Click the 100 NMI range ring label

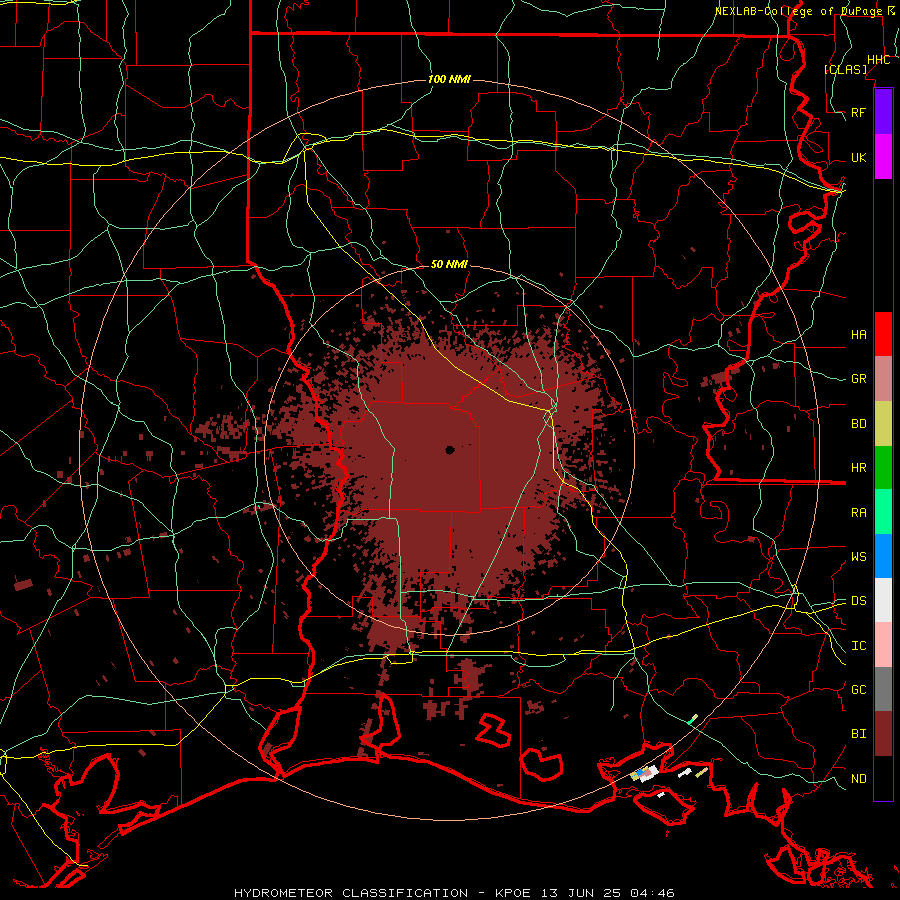(x=449, y=79)
